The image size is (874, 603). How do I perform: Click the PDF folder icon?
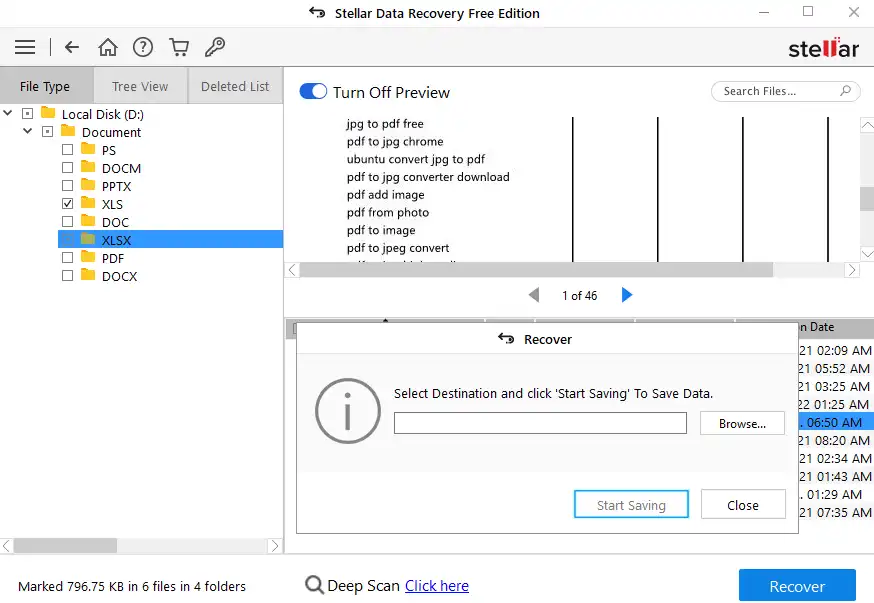(88, 257)
